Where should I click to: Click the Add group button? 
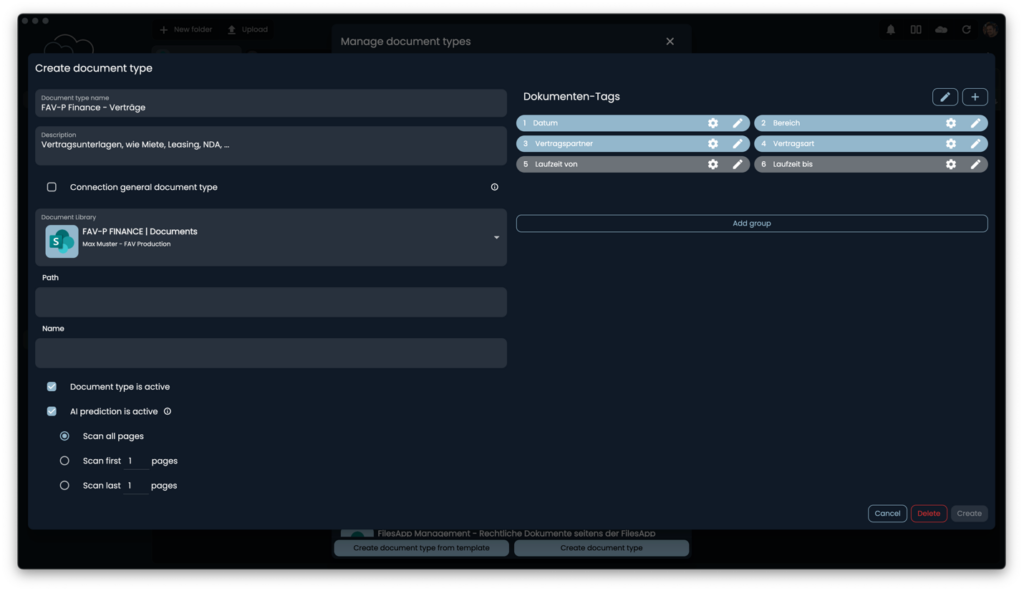pos(752,223)
